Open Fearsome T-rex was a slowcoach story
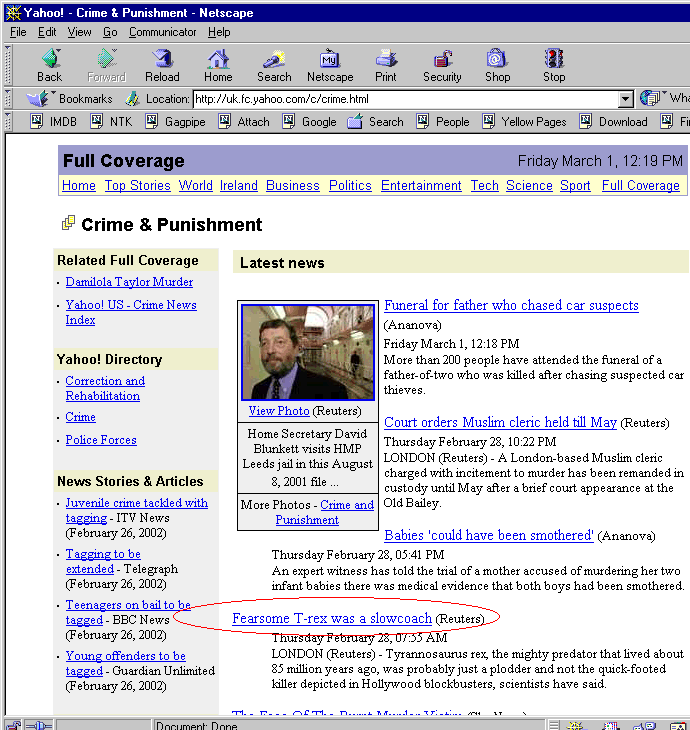Viewport: 690px width, 730px height. 332,618
